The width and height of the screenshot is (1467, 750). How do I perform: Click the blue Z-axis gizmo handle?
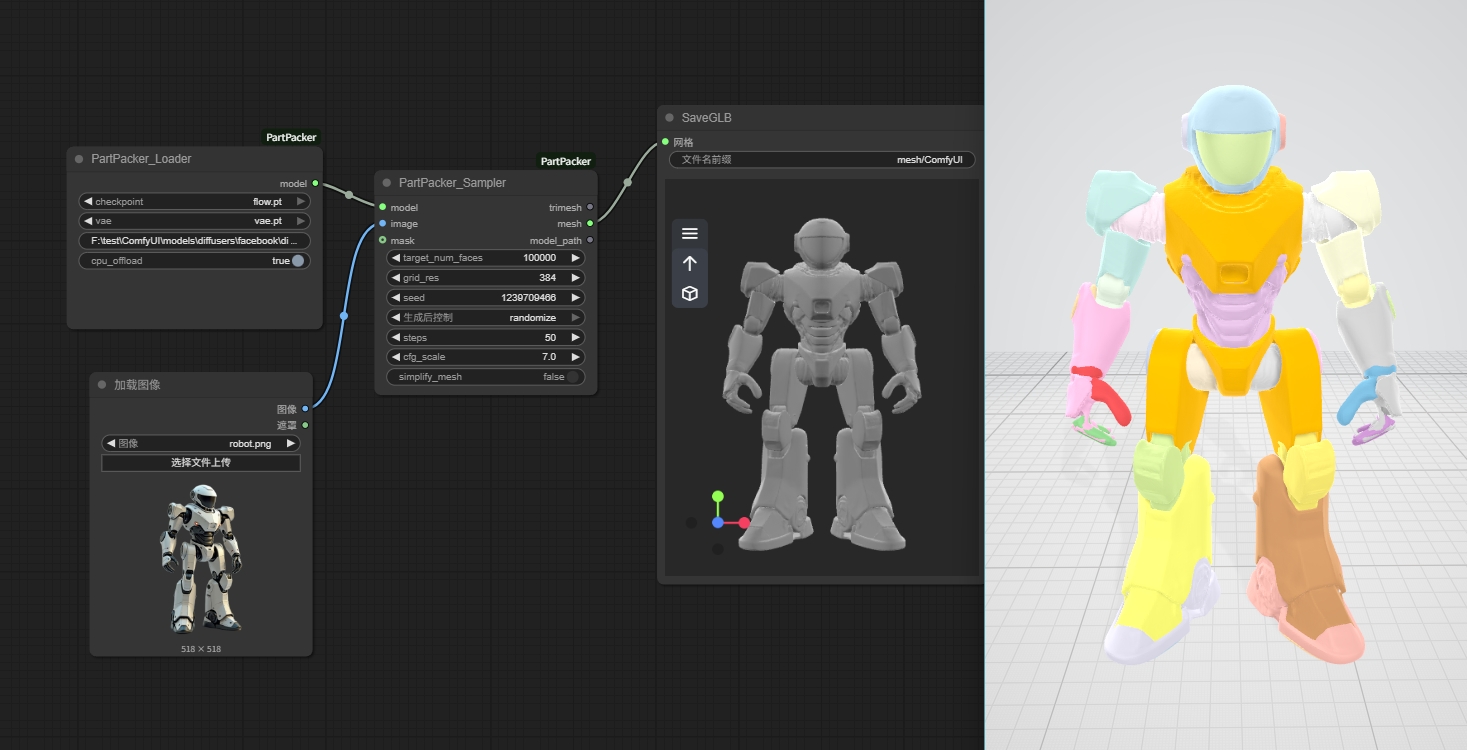pyautogui.click(x=717, y=523)
